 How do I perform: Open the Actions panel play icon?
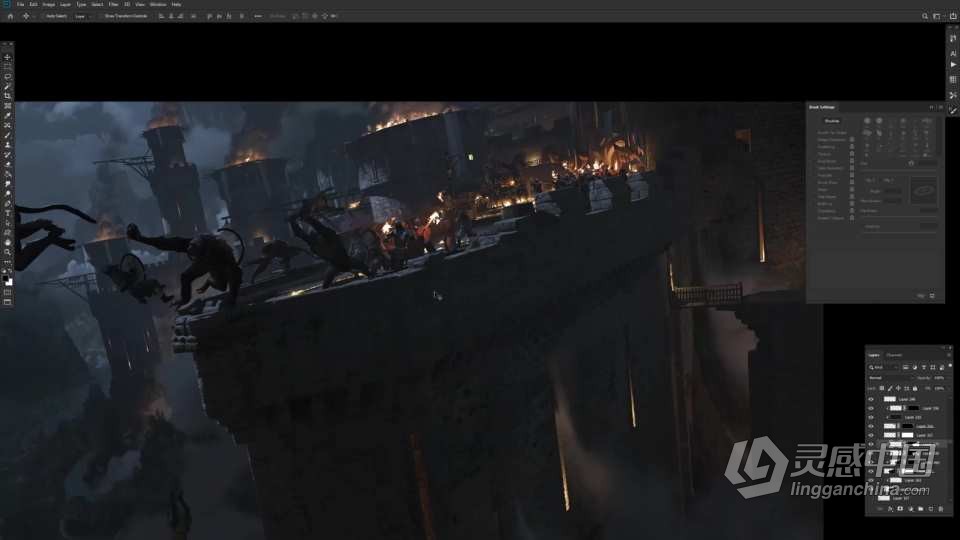tap(953, 65)
